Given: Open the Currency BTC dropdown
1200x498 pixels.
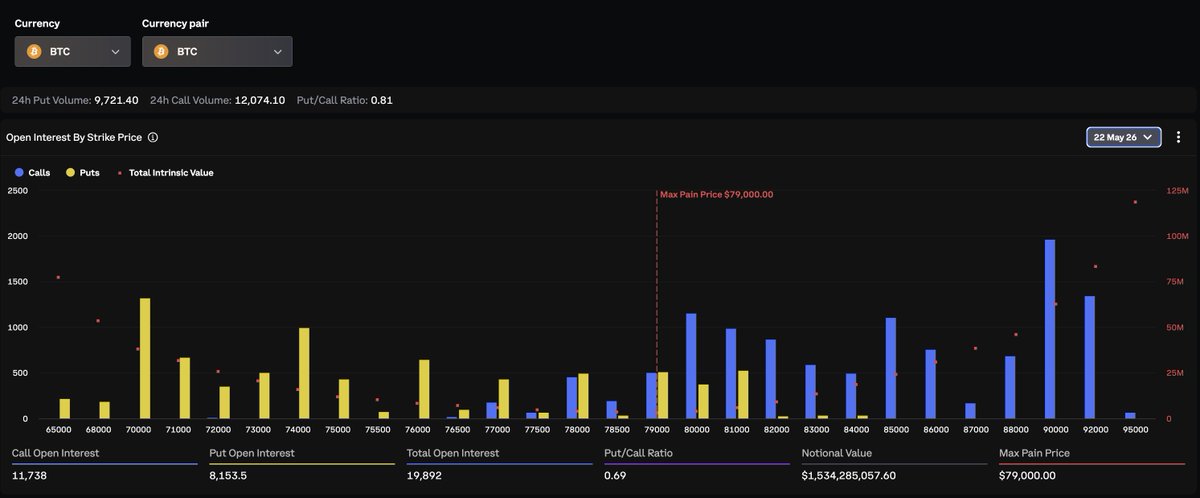Looking at the screenshot, I should point(72,51).
